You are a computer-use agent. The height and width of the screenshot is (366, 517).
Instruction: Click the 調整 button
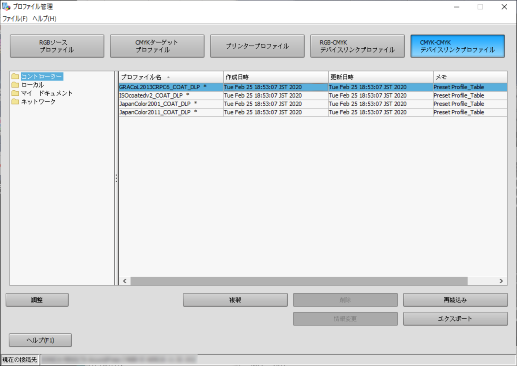pos(37,300)
